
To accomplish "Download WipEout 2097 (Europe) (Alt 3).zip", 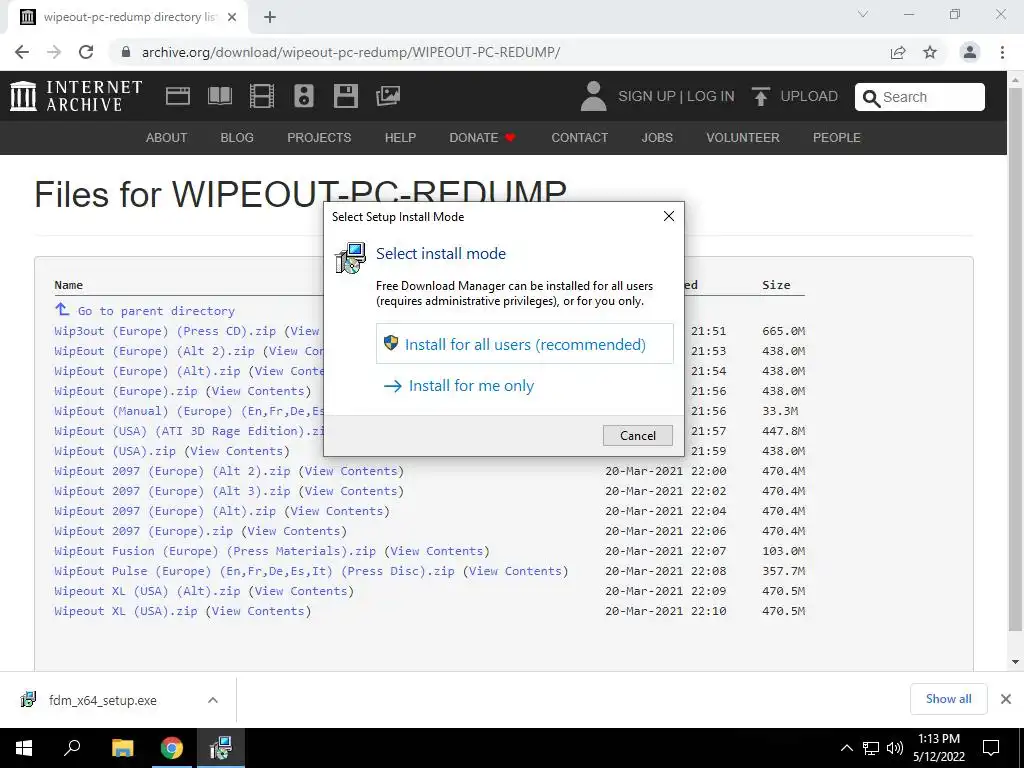I will point(172,491).
